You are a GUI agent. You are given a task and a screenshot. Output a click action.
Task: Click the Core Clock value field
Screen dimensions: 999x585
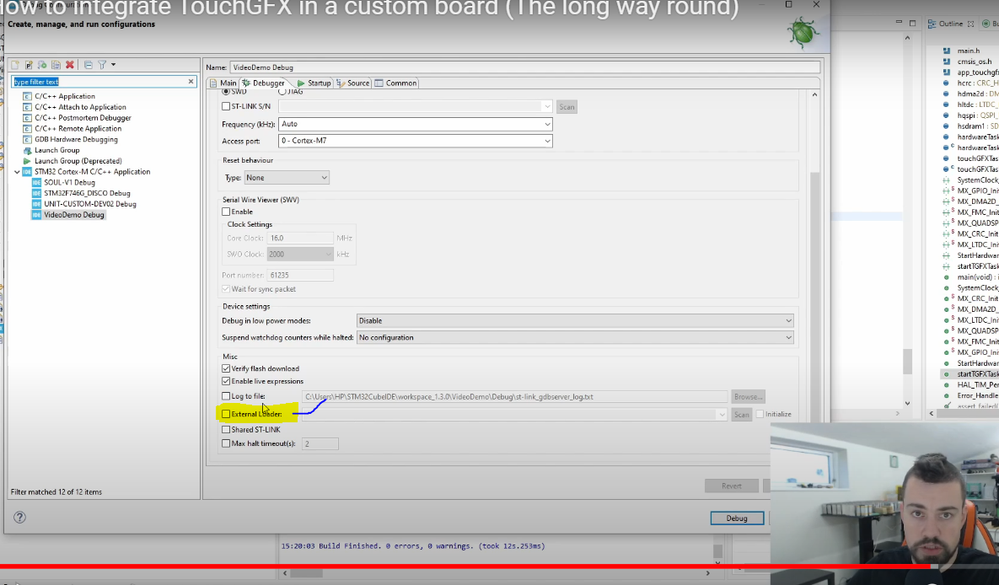(x=300, y=238)
